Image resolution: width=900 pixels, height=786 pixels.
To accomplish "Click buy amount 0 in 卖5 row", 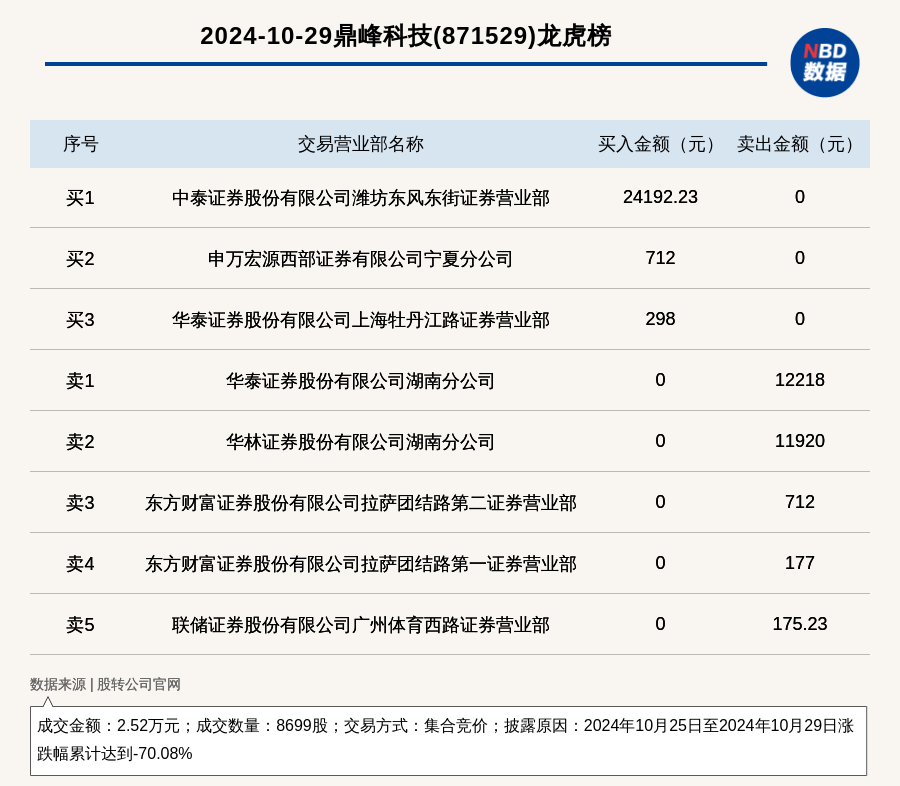I will coord(660,624).
